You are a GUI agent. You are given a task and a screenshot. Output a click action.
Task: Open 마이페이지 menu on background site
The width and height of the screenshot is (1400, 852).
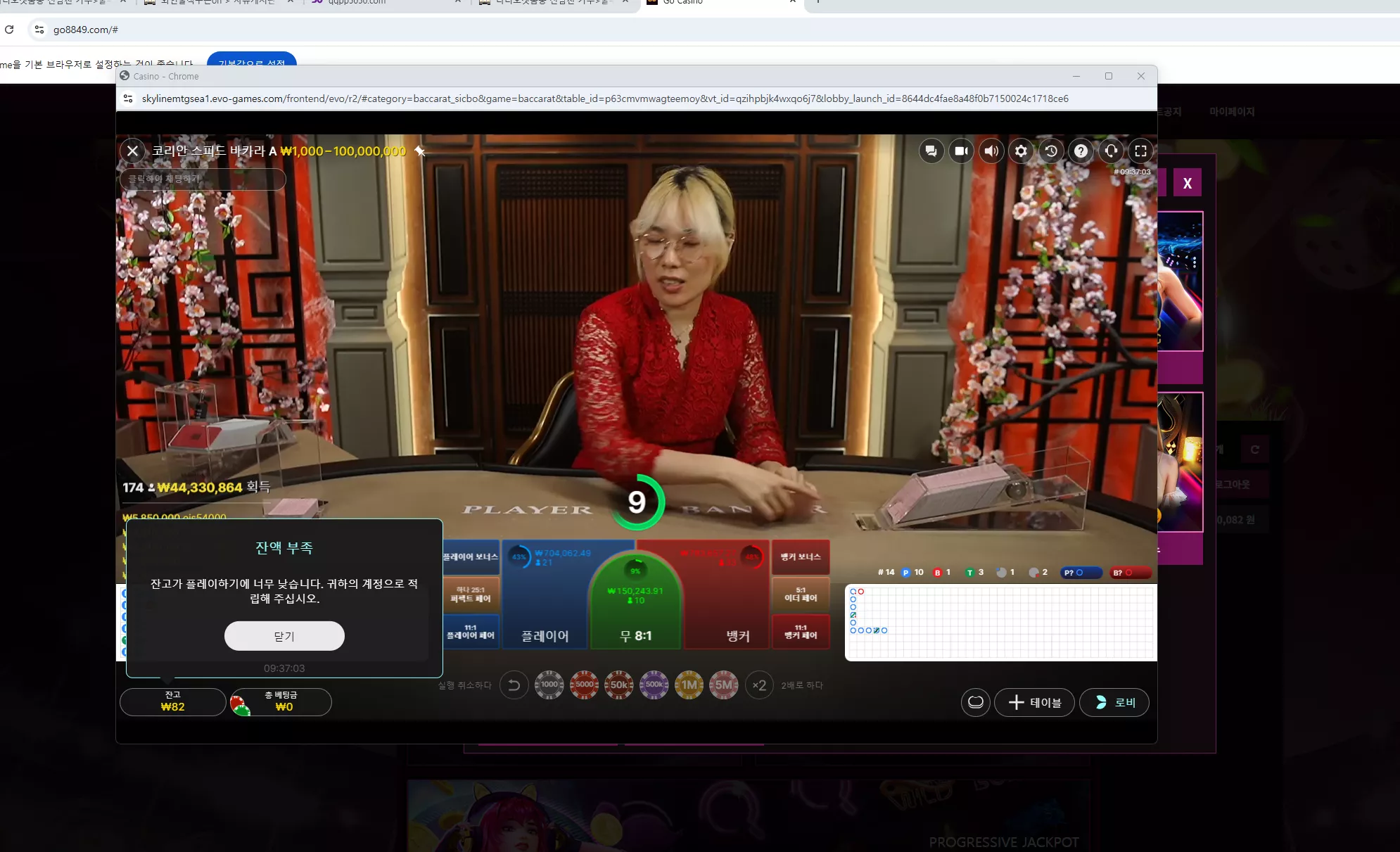pos(1232,112)
